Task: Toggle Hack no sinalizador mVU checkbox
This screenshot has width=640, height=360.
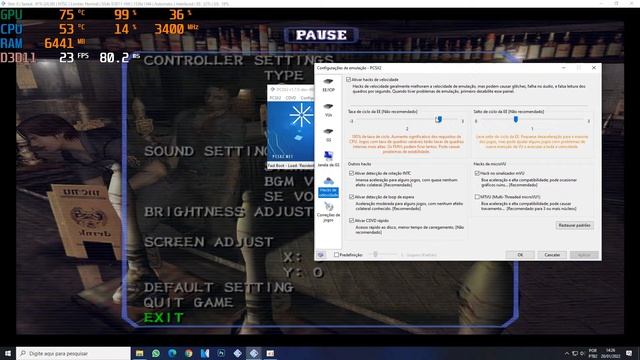Action: click(x=477, y=173)
